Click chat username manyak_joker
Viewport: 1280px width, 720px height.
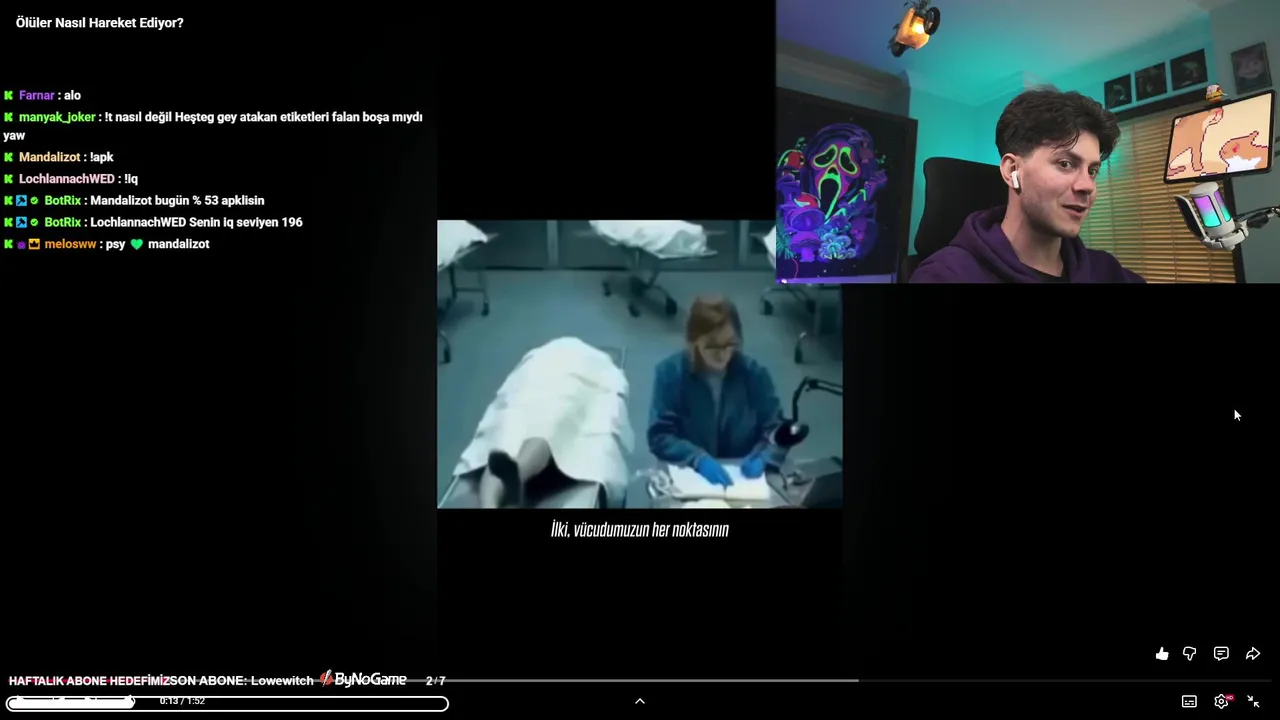(x=57, y=117)
